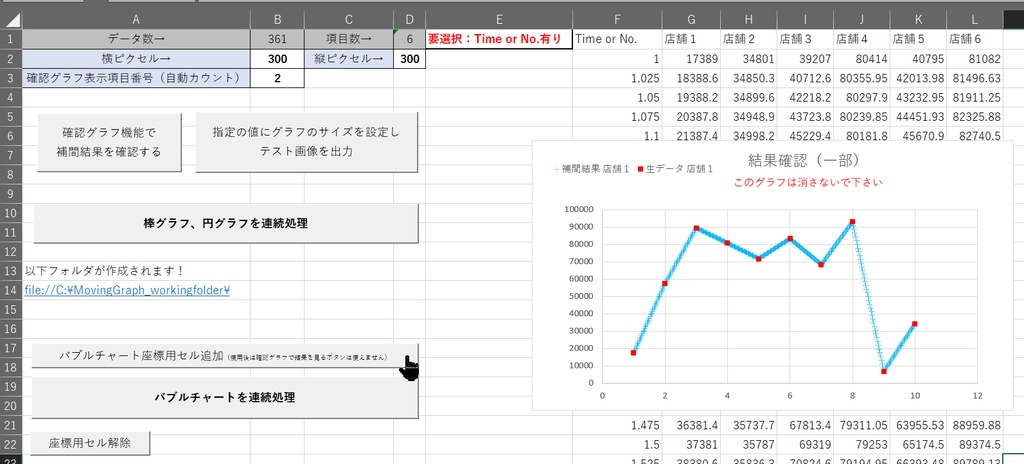Click the cell with value 45670.9
This screenshot has width=1024, height=464.
(918, 136)
